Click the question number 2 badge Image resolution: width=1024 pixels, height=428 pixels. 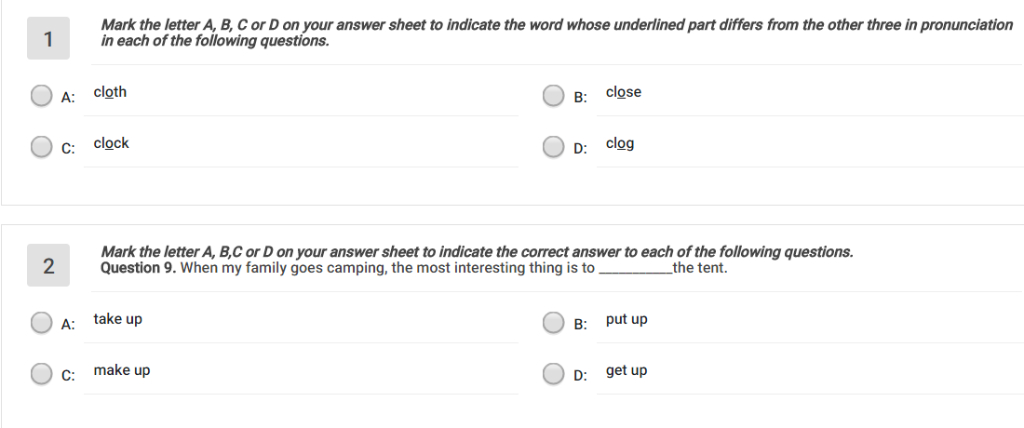[48, 265]
